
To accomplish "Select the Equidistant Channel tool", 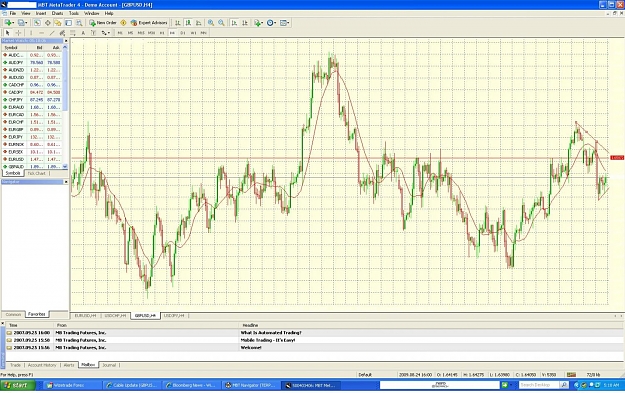I will [x=62, y=33].
